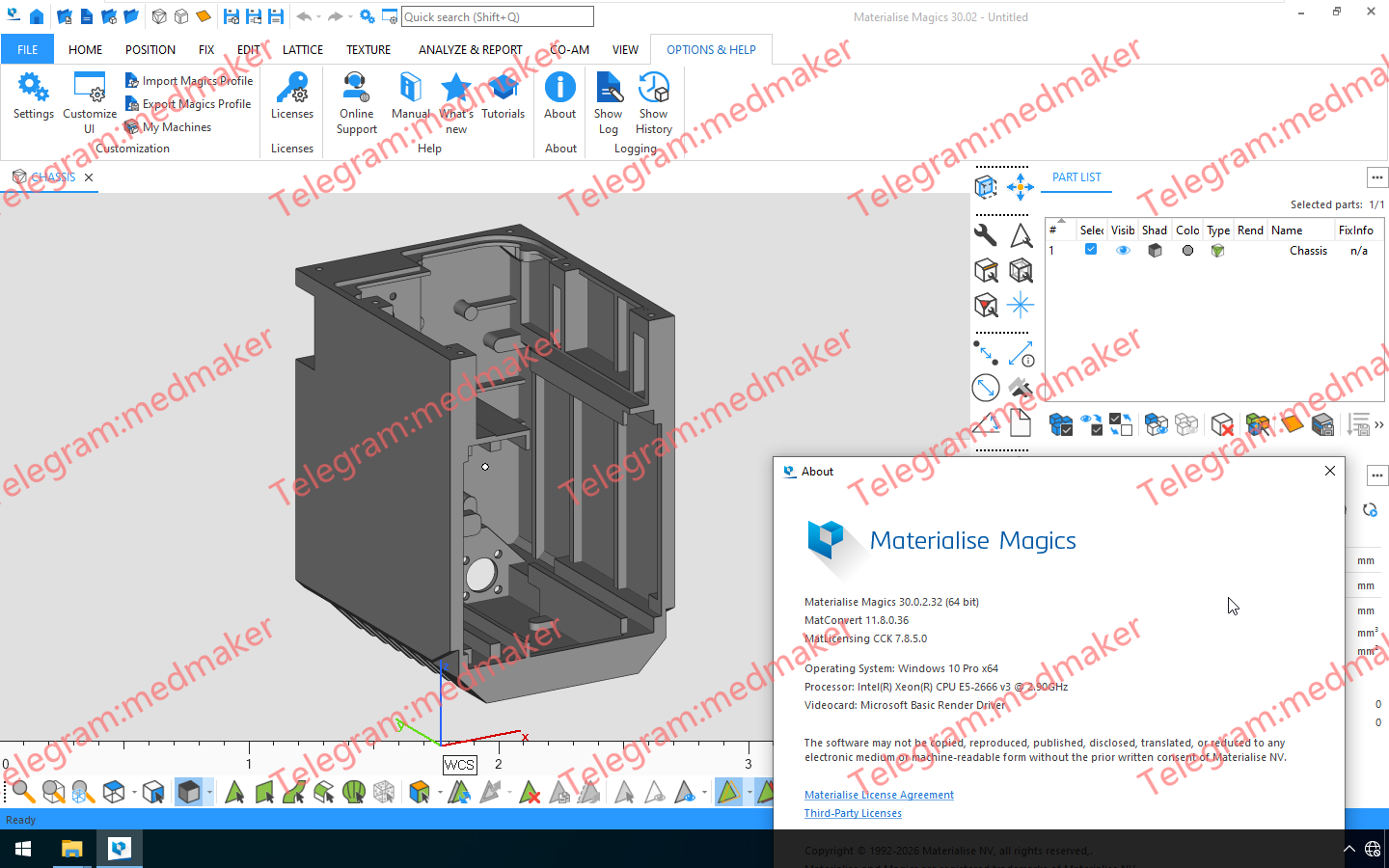Expand the part list toolbar overflow chevron
1389x868 pixels.
1379,424
